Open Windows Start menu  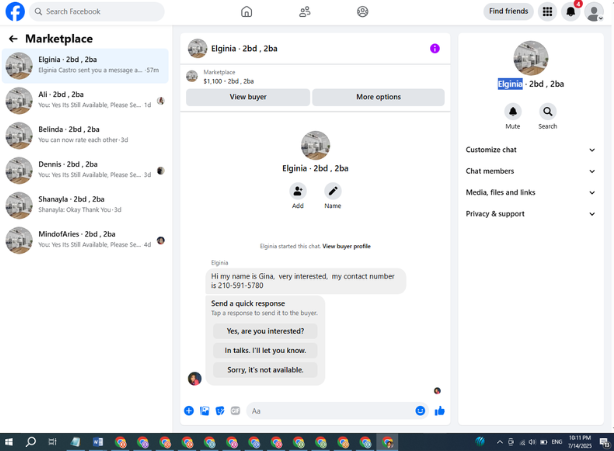coord(9,442)
